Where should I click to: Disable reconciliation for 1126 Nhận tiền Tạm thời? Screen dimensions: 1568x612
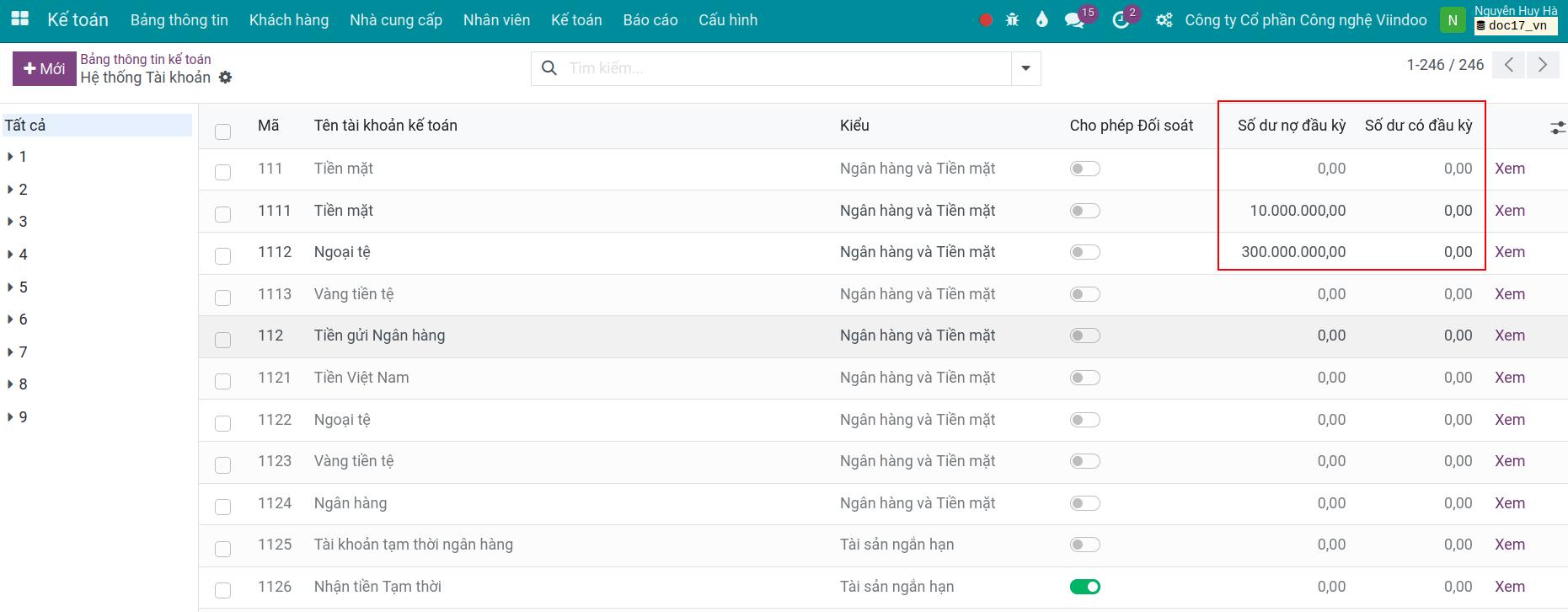tap(1085, 587)
